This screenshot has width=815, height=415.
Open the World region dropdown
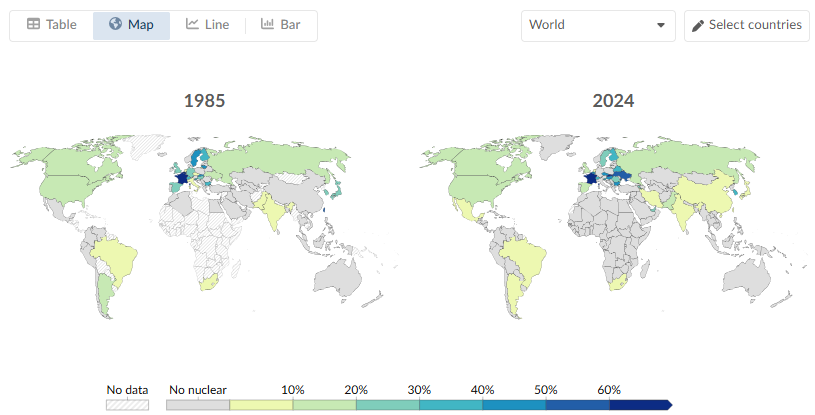pyautogui.click(x=597, y=25)
